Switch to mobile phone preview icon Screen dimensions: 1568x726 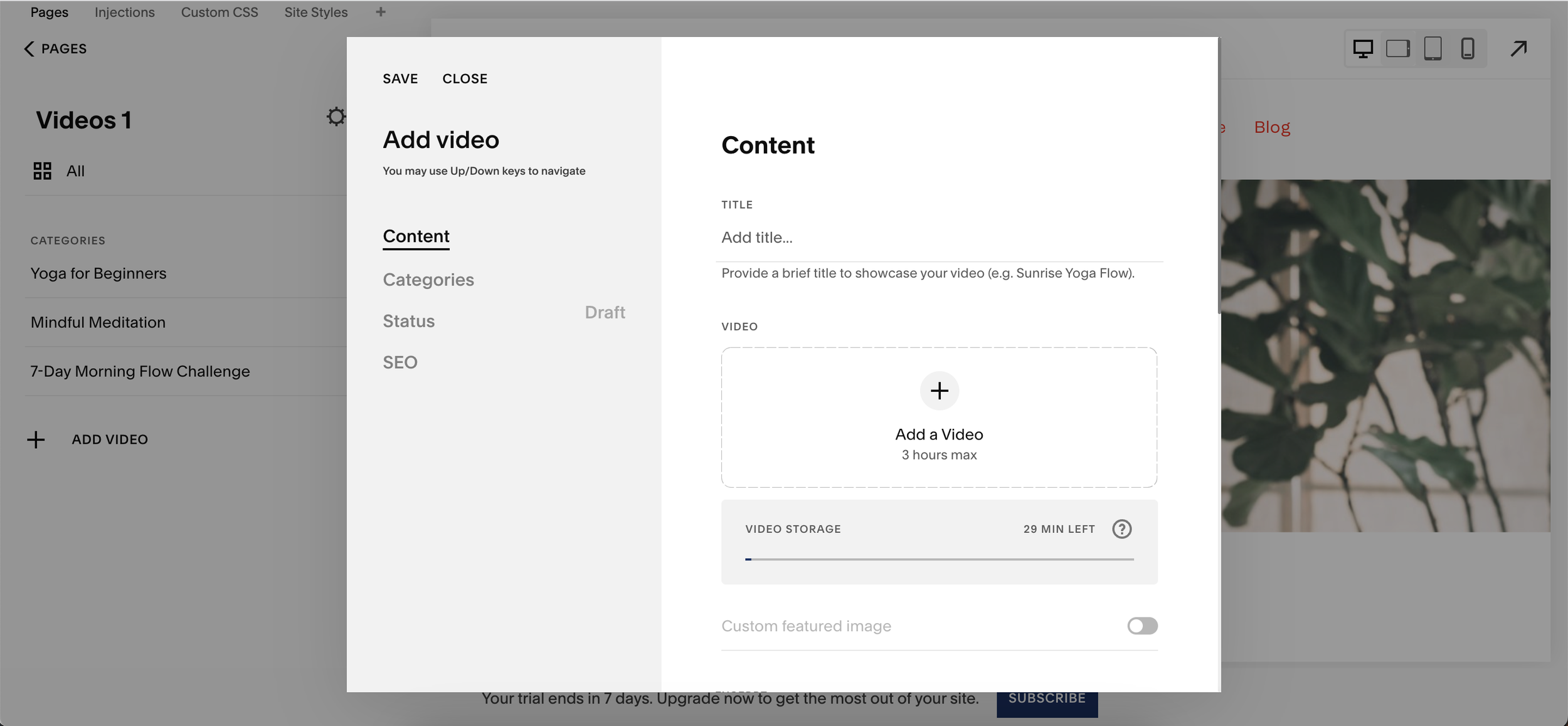coord(1467,49)
